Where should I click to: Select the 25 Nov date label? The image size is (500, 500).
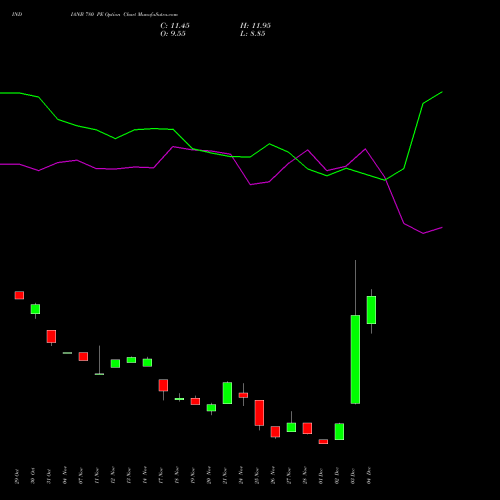(x=257, y=476)
